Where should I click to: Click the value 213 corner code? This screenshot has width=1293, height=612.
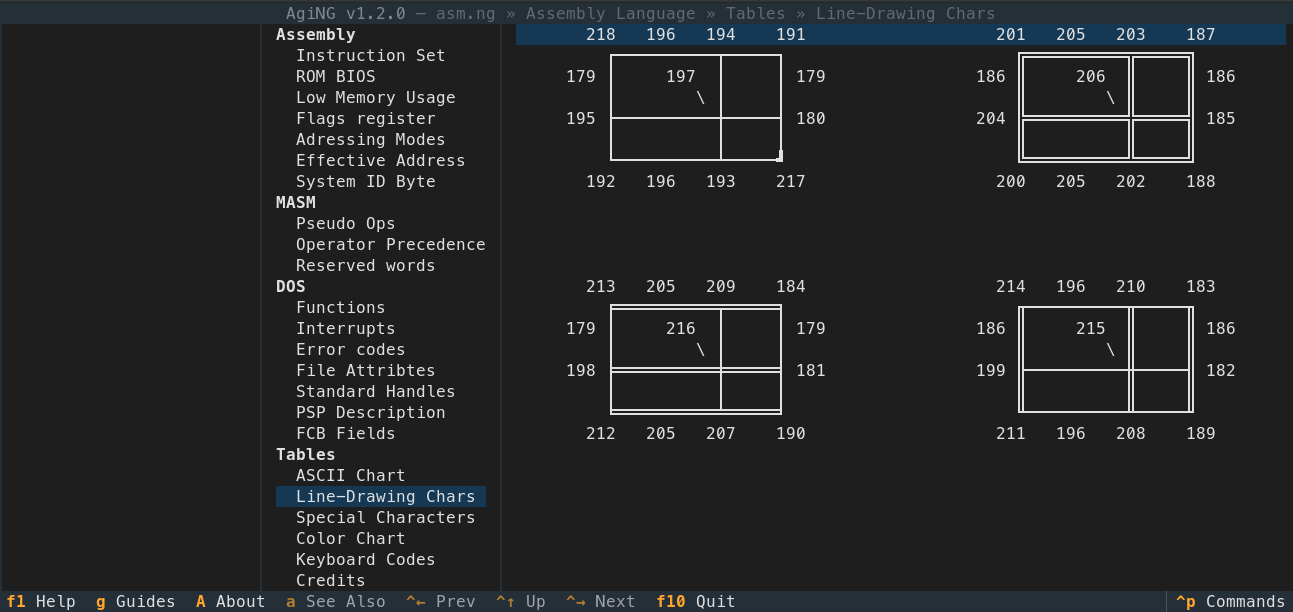click(x=601, y=287)
